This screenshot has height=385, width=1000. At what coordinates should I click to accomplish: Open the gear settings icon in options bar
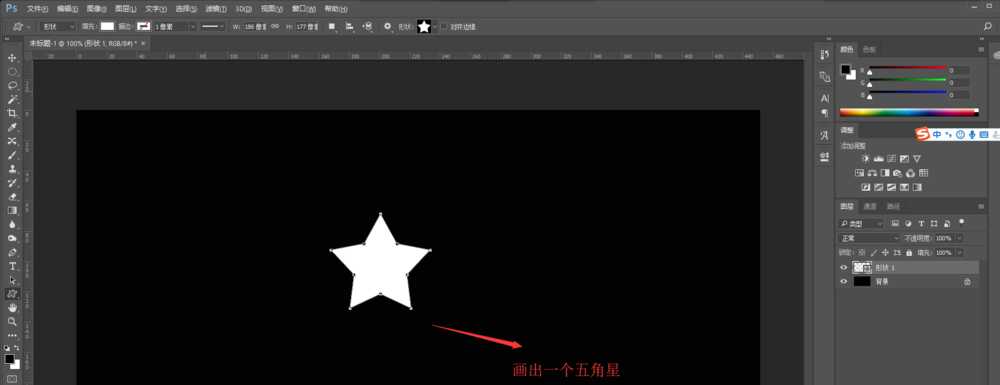[x=387, y=27]
